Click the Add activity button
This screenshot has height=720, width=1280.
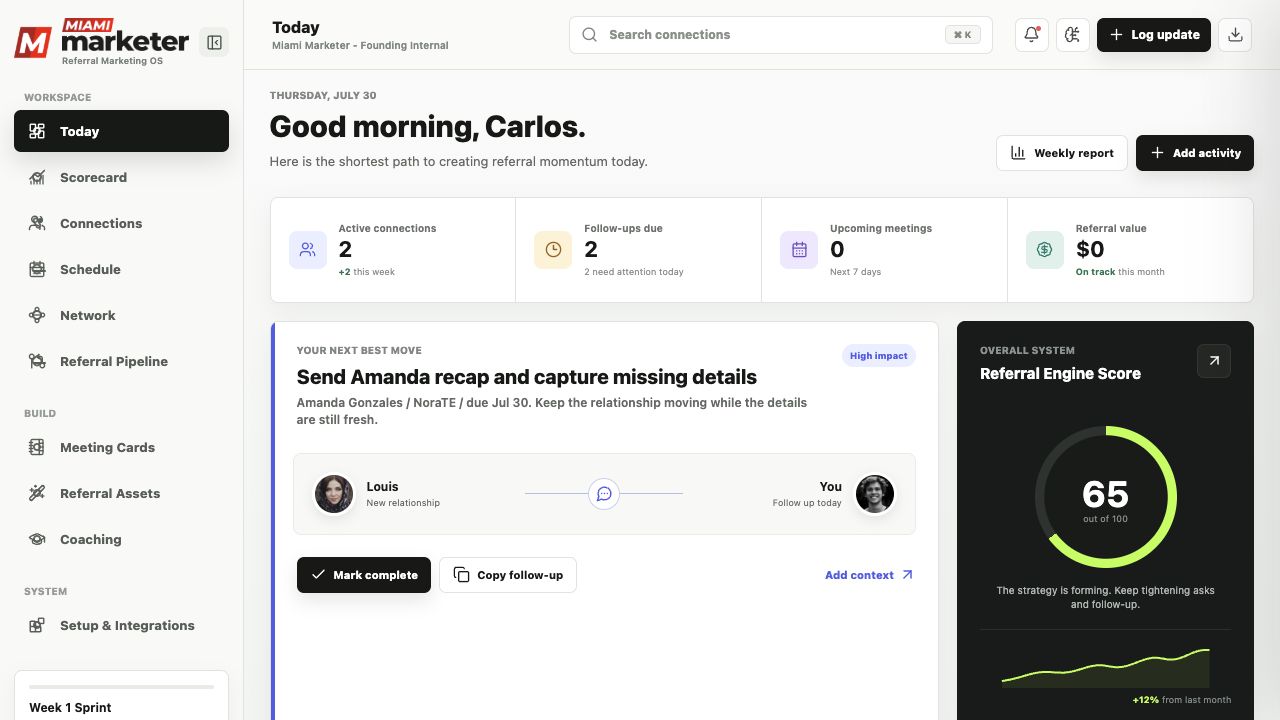tap(1195, 153)
